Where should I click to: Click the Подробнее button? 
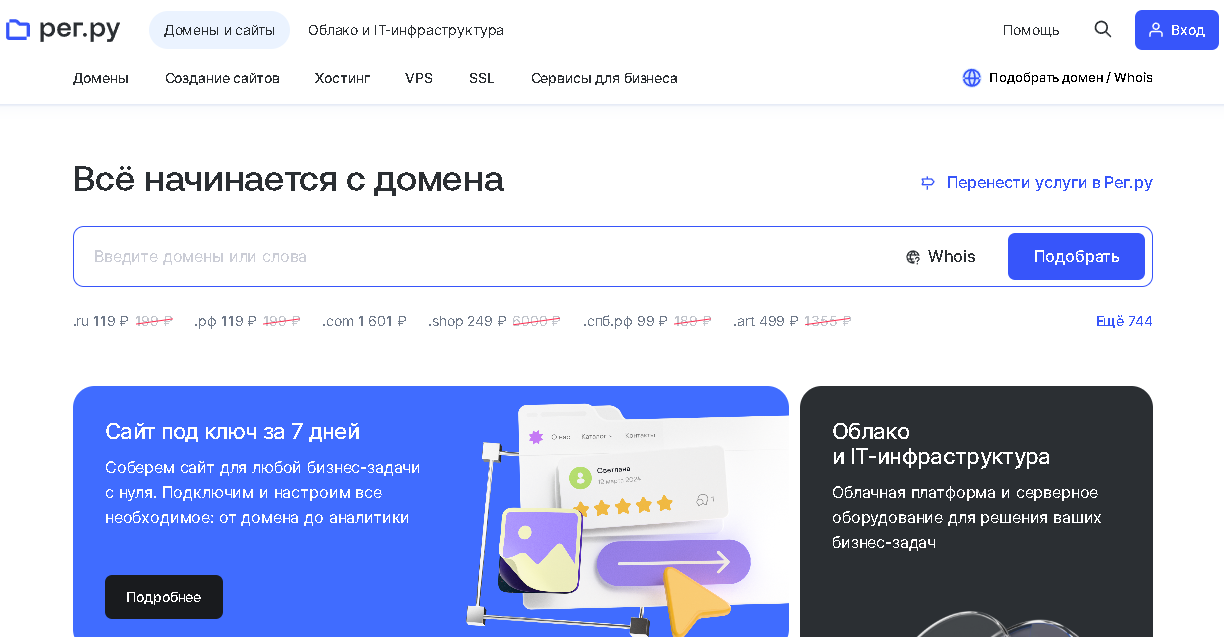tap(164, 597)
